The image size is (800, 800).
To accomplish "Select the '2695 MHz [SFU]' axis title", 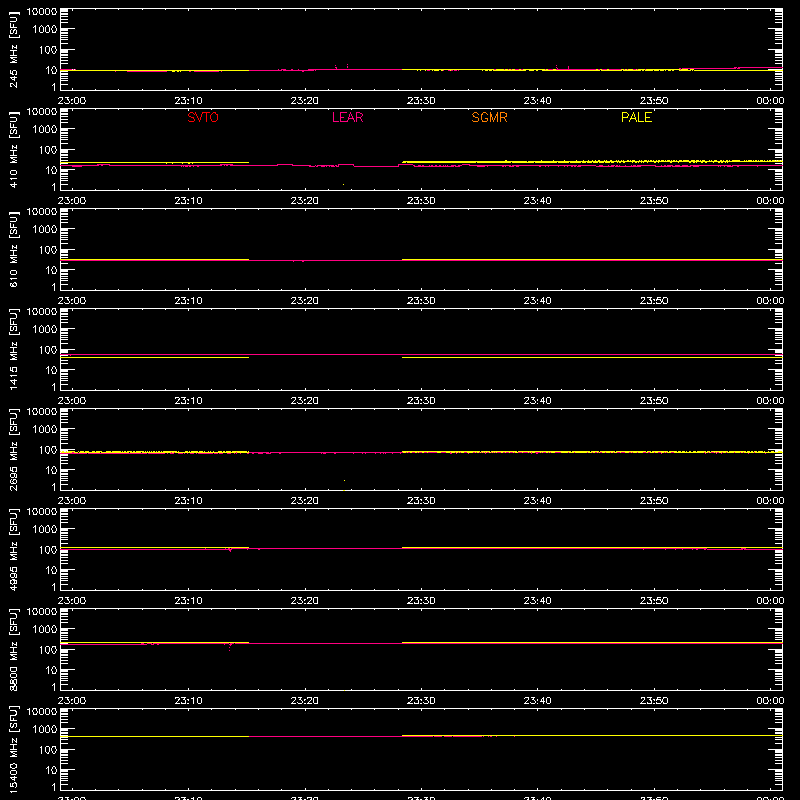I will point(13,449).
